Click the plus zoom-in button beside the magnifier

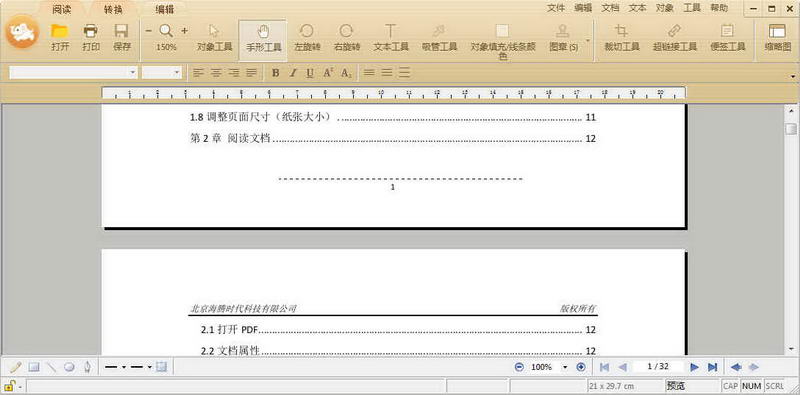pyautogui.click(x=184, y=31)
